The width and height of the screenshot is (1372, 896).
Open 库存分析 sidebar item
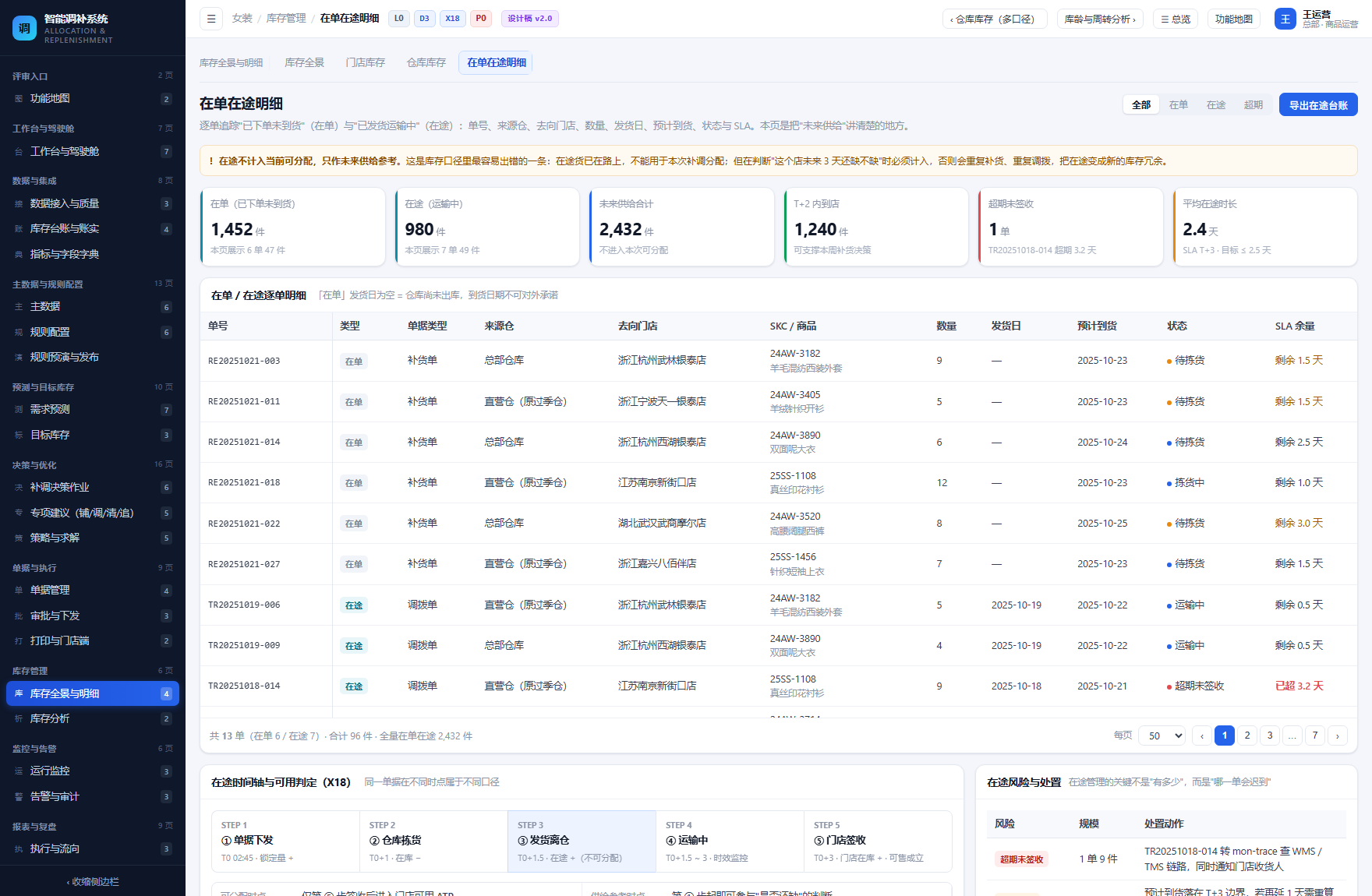(93, 719)
